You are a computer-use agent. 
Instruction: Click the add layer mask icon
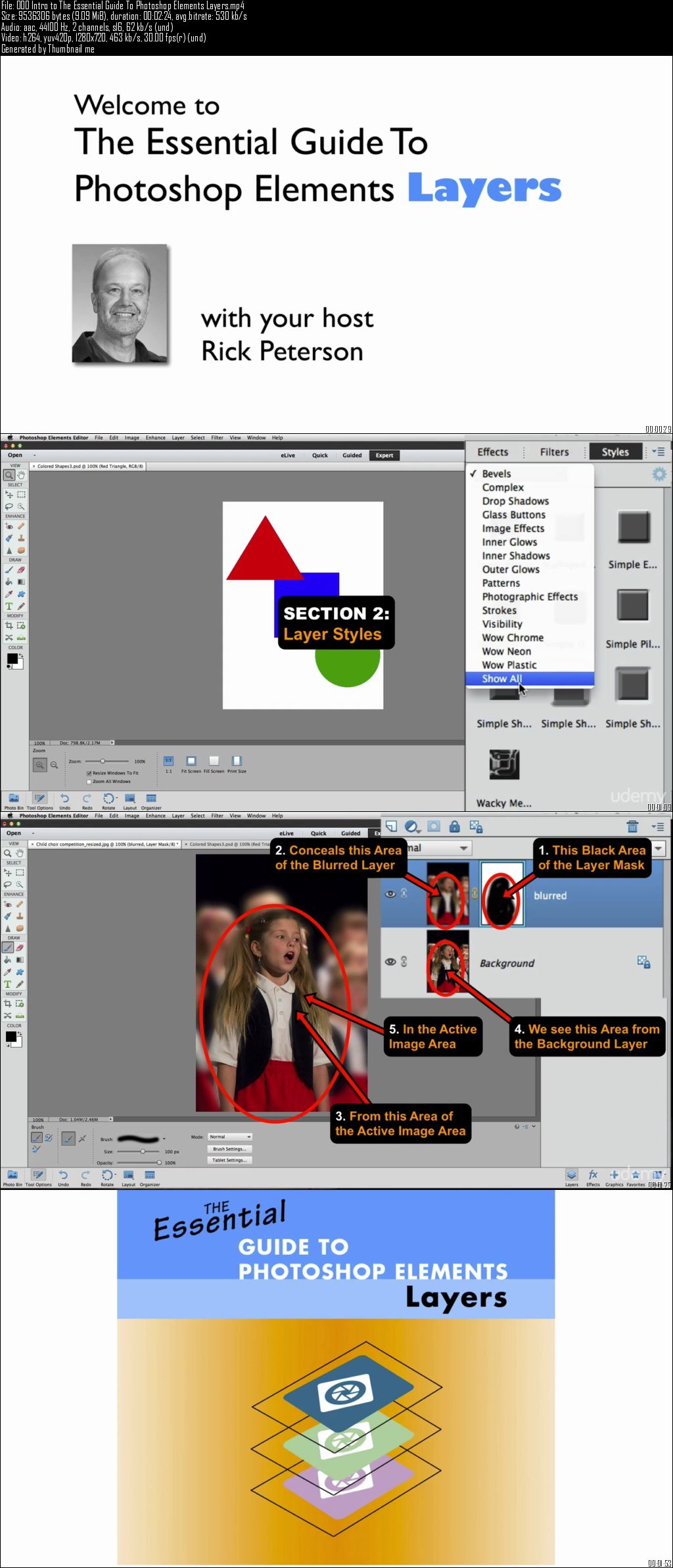click(434, 826)
